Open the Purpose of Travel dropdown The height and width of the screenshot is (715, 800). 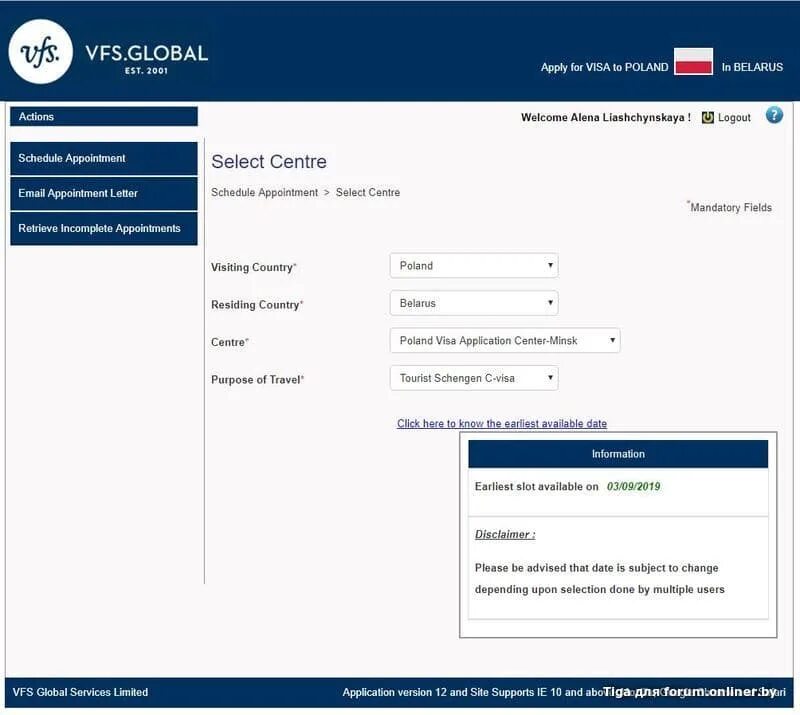pyautogui.click(x=474, y=378)
